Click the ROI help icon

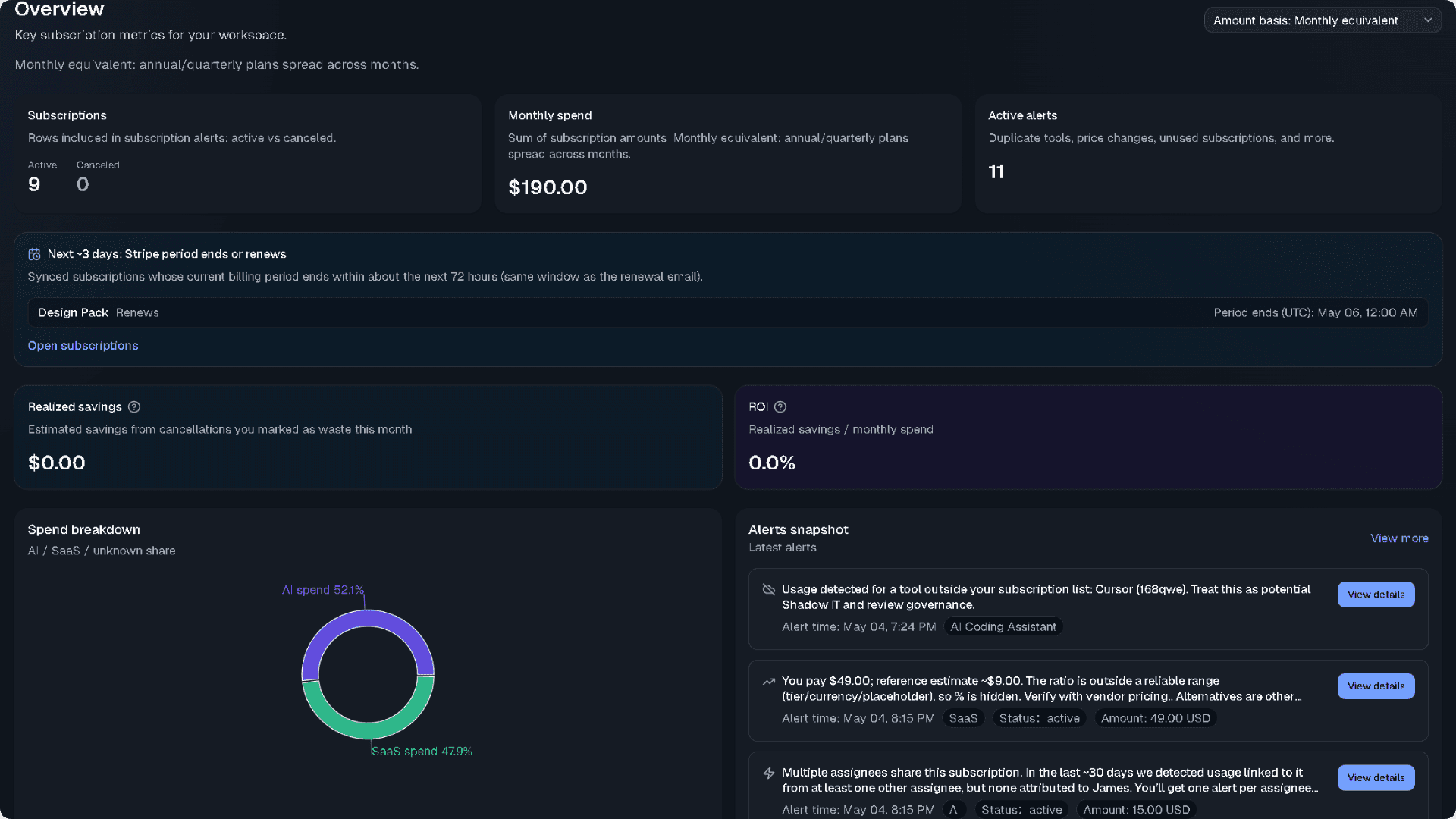pyautogui.click(x=780, y=407)
